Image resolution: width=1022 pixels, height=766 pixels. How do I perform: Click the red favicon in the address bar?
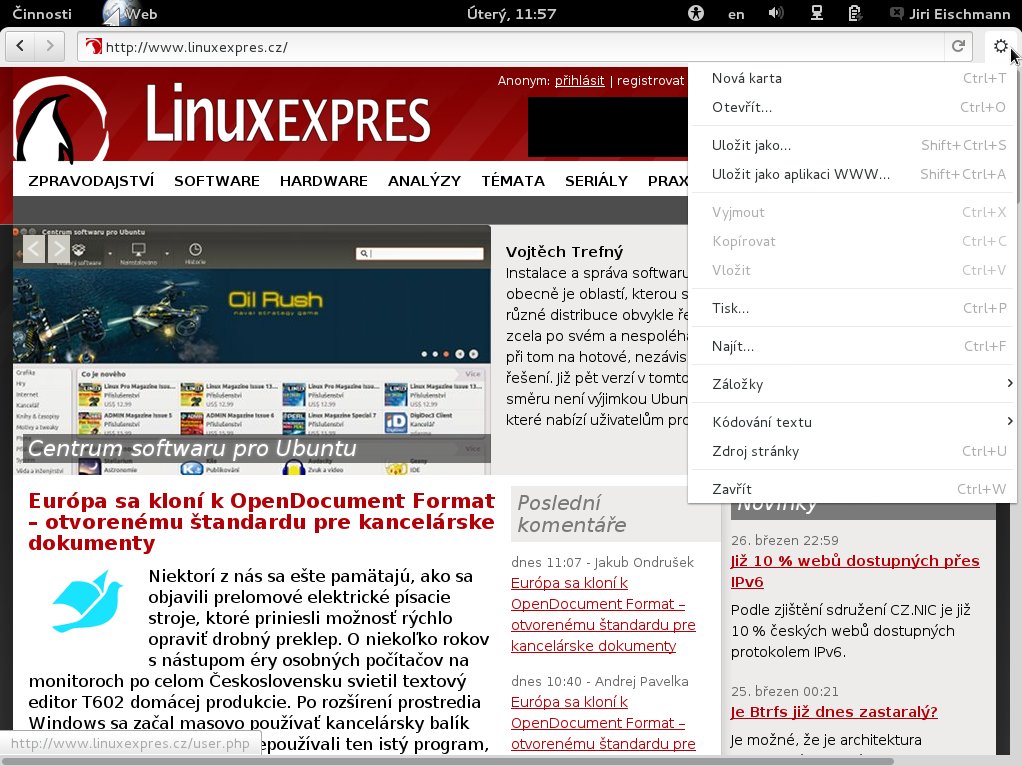point(94,46)
